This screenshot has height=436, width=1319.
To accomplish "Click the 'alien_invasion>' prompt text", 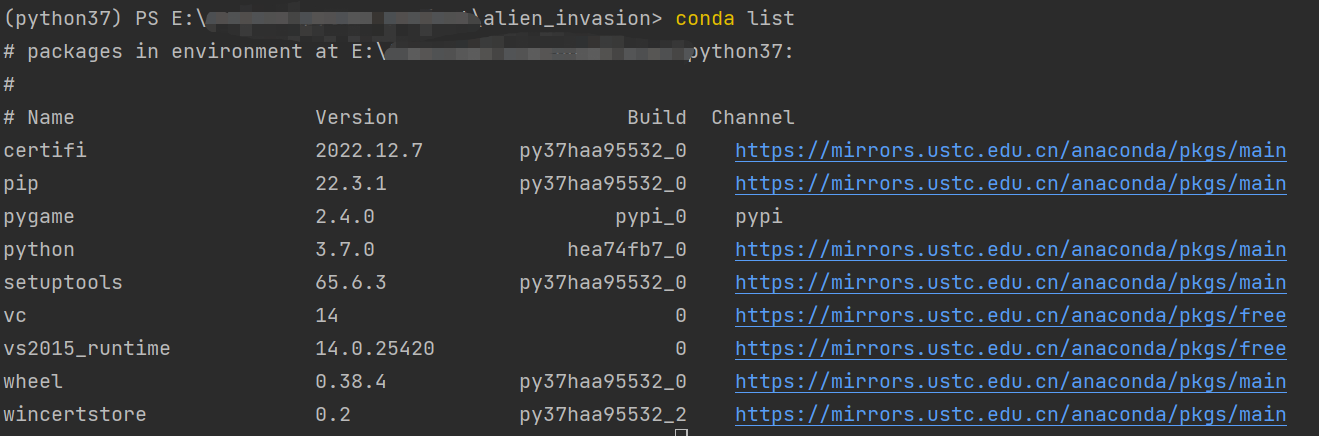I will pyautogui.click(x=573, y=19).
